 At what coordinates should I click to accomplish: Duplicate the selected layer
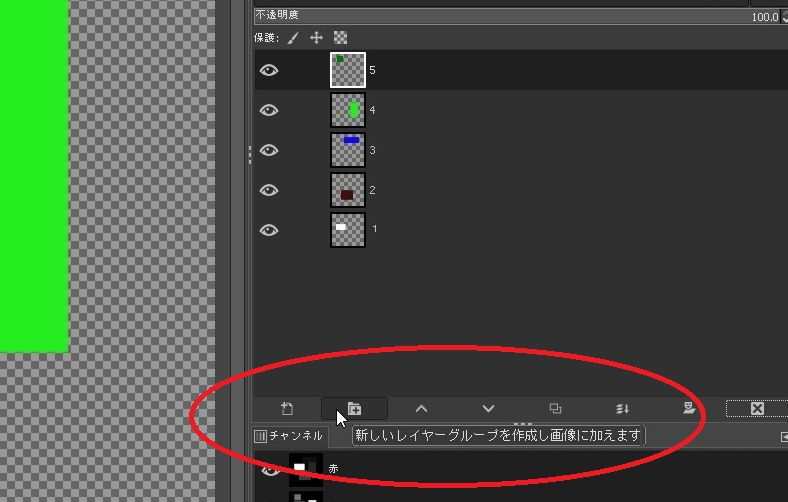click(555, 408)
